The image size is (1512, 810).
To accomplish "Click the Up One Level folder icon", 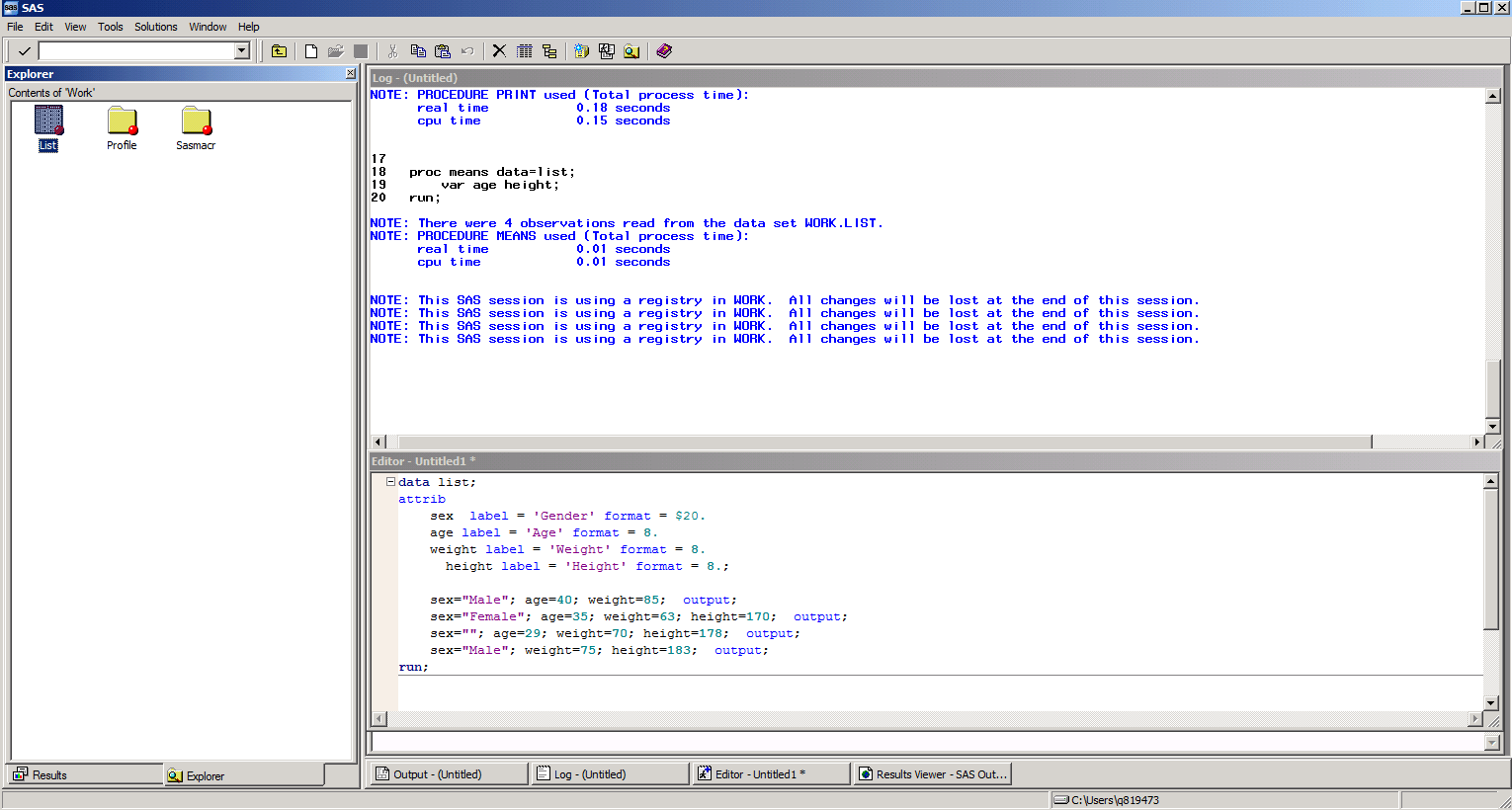I will click(280, 51).
